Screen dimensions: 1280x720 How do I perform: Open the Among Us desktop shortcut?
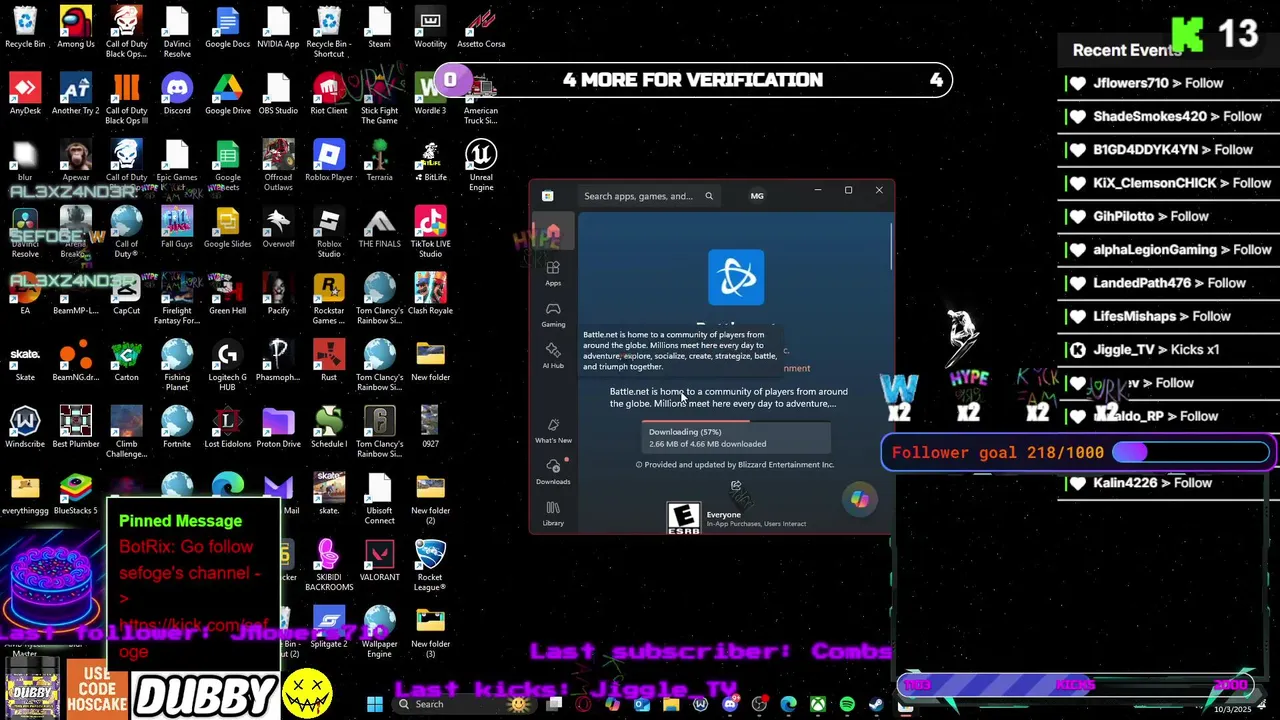(76, 27)
